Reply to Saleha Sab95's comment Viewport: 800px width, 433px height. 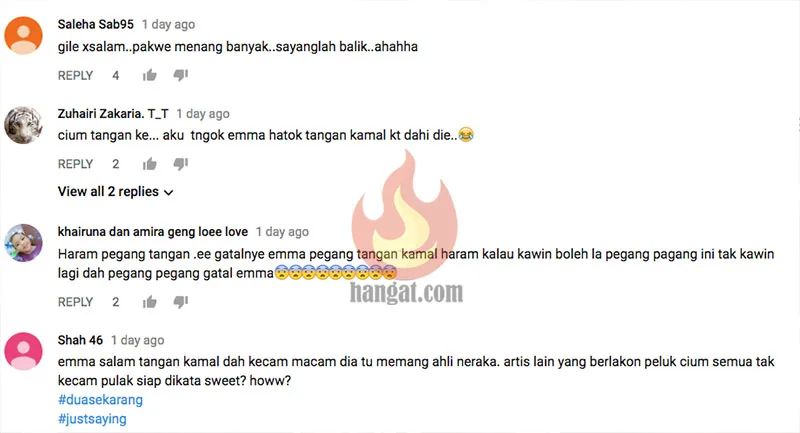(76, 75)
